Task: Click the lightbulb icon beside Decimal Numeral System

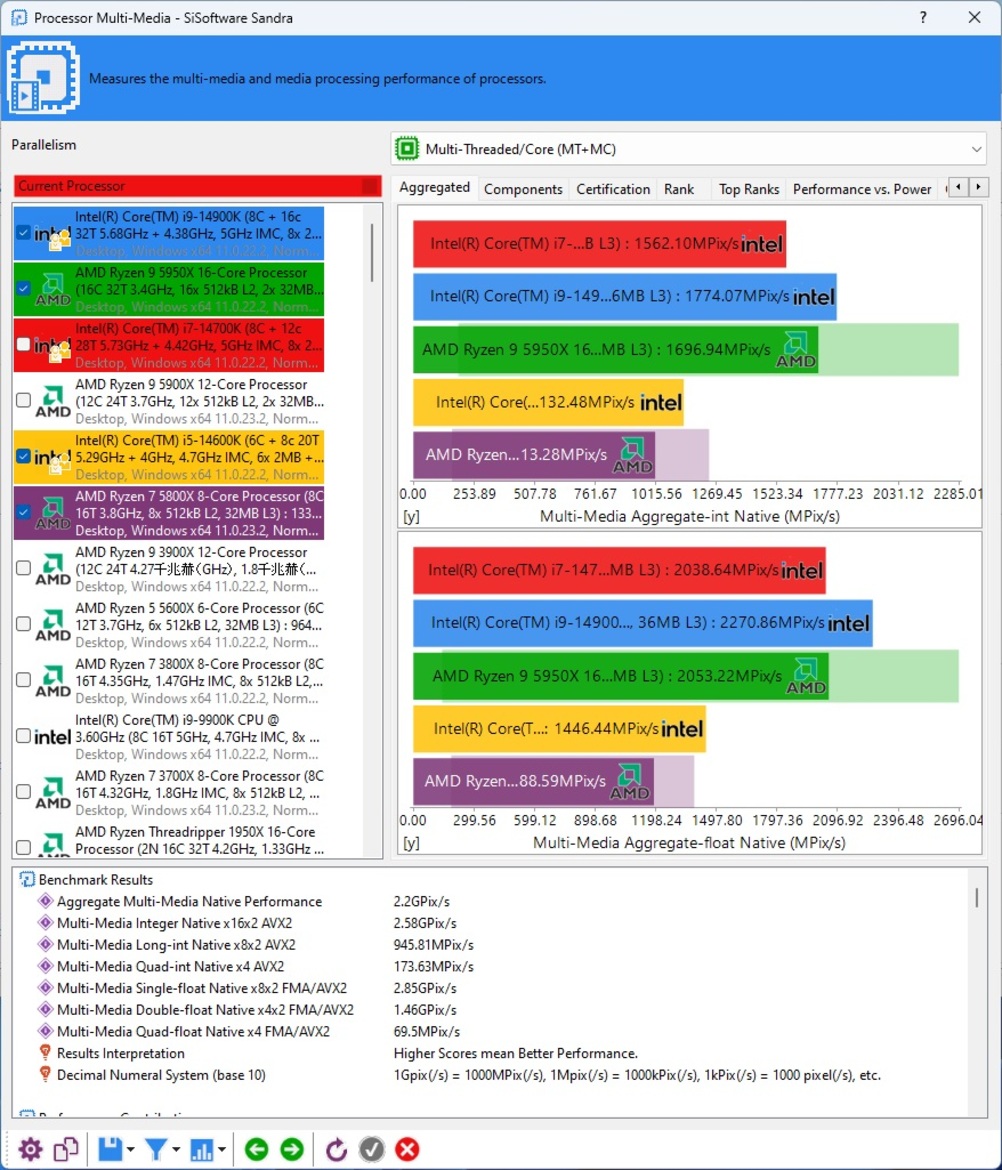Action: 45,1074
